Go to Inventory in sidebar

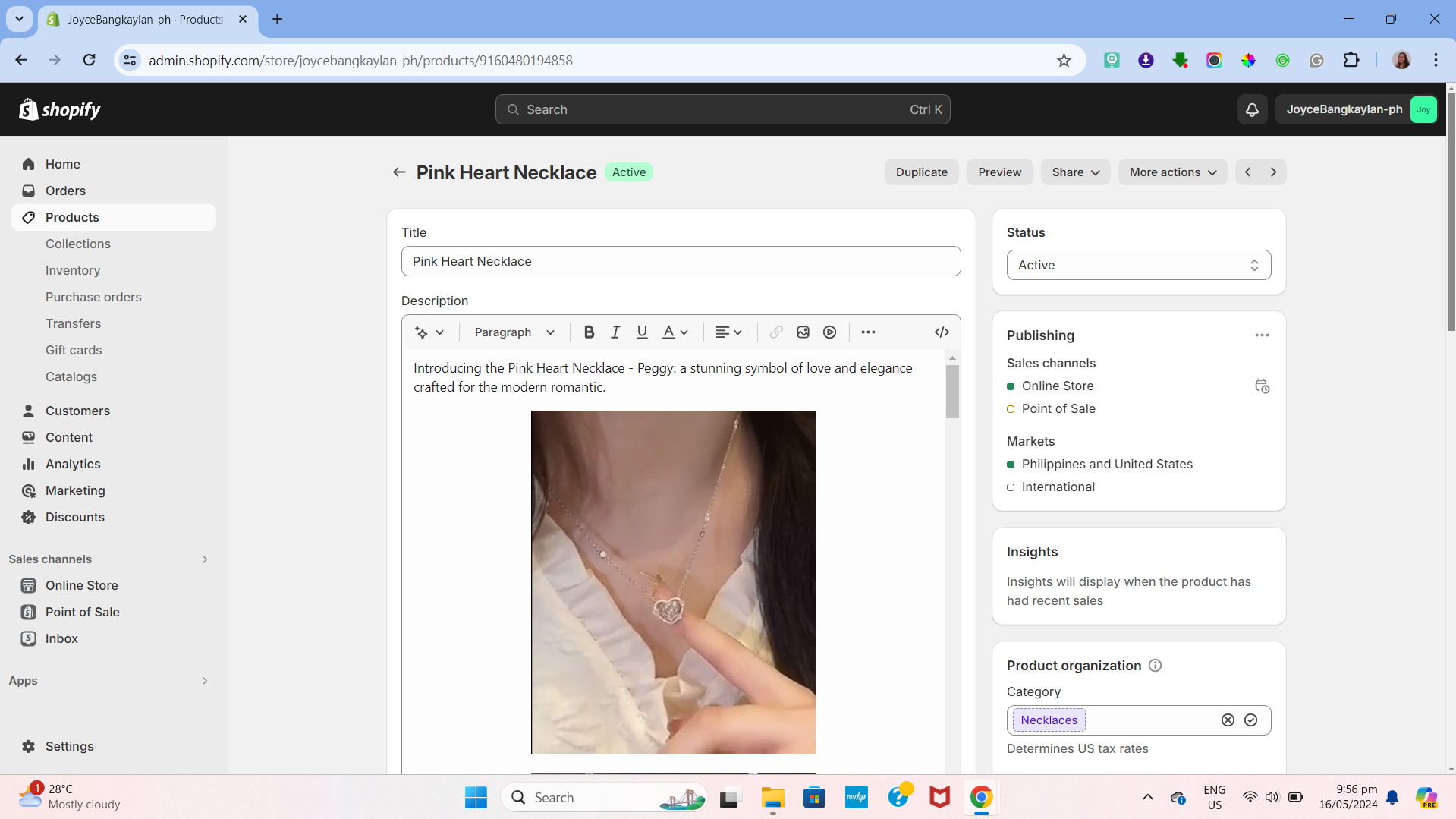point(73,270)
